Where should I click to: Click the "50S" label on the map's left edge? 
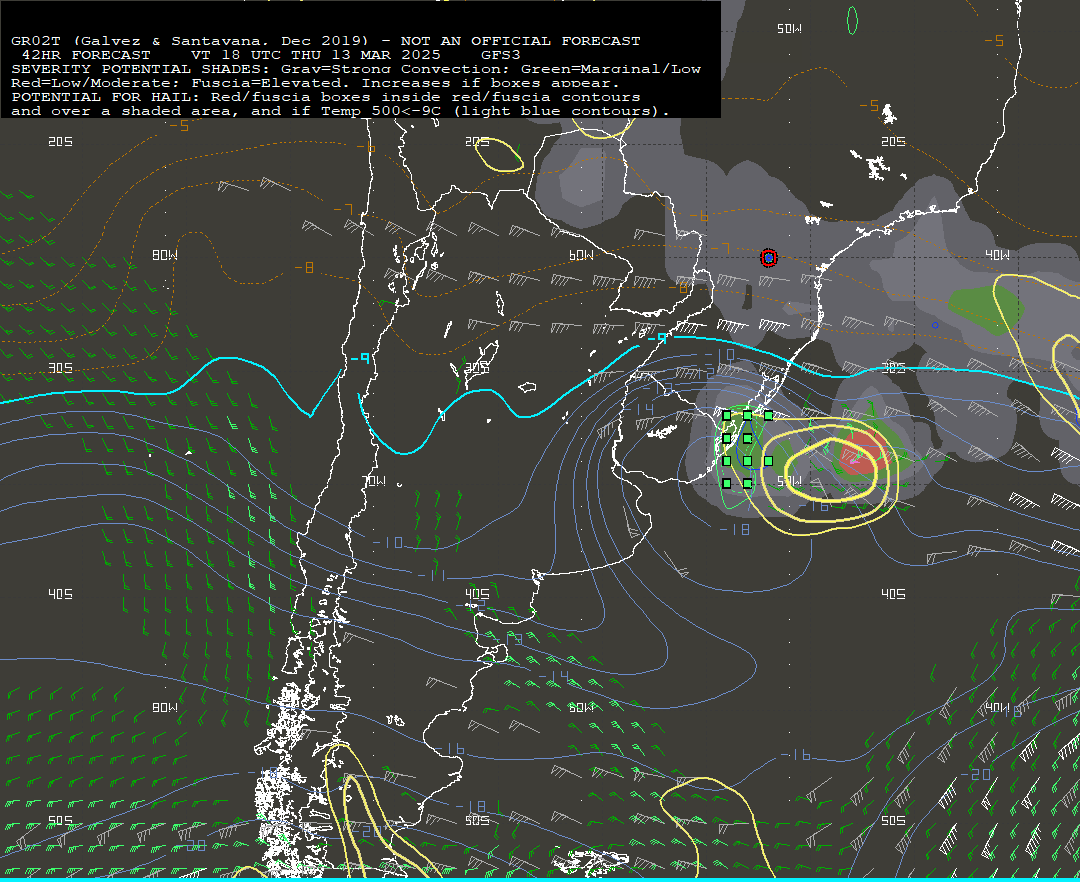click(60, 820)
